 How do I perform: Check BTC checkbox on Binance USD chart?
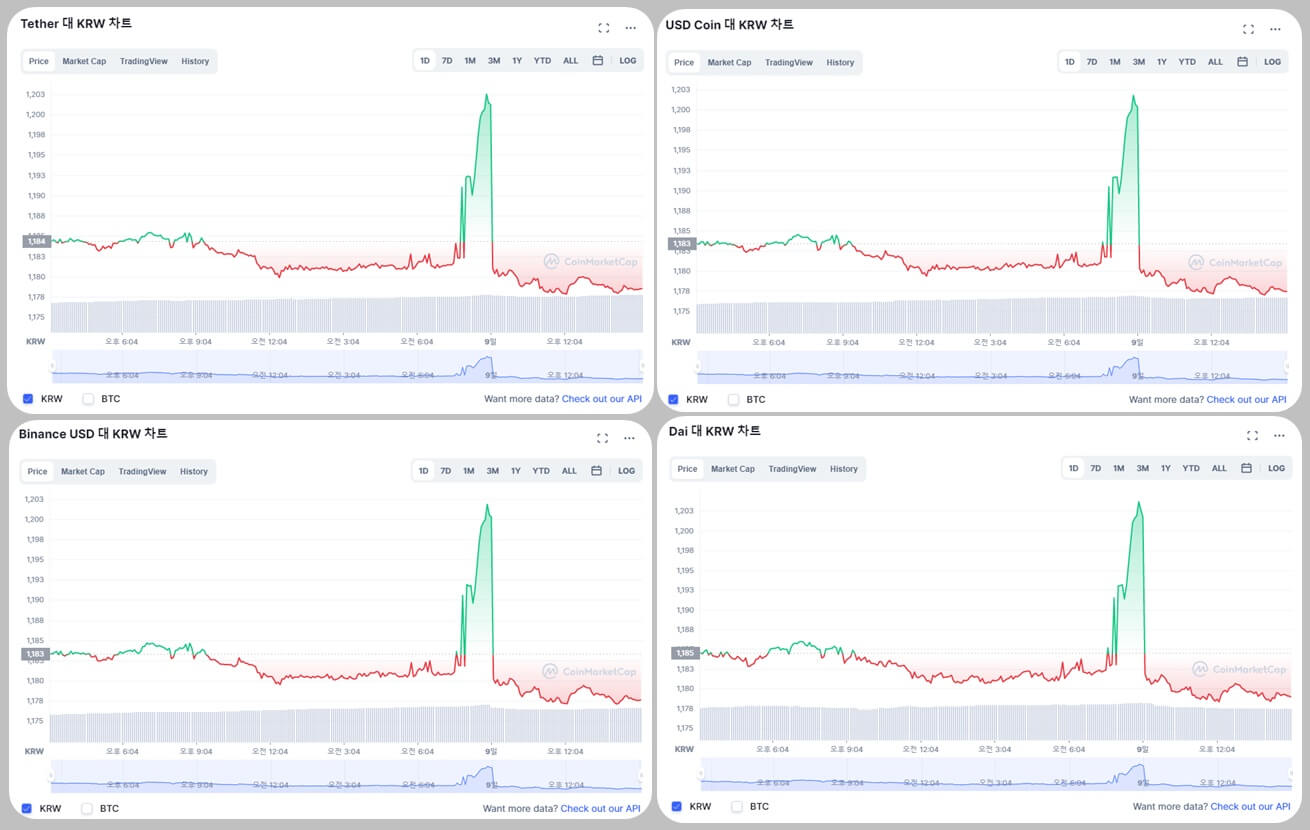pos(87,808)
